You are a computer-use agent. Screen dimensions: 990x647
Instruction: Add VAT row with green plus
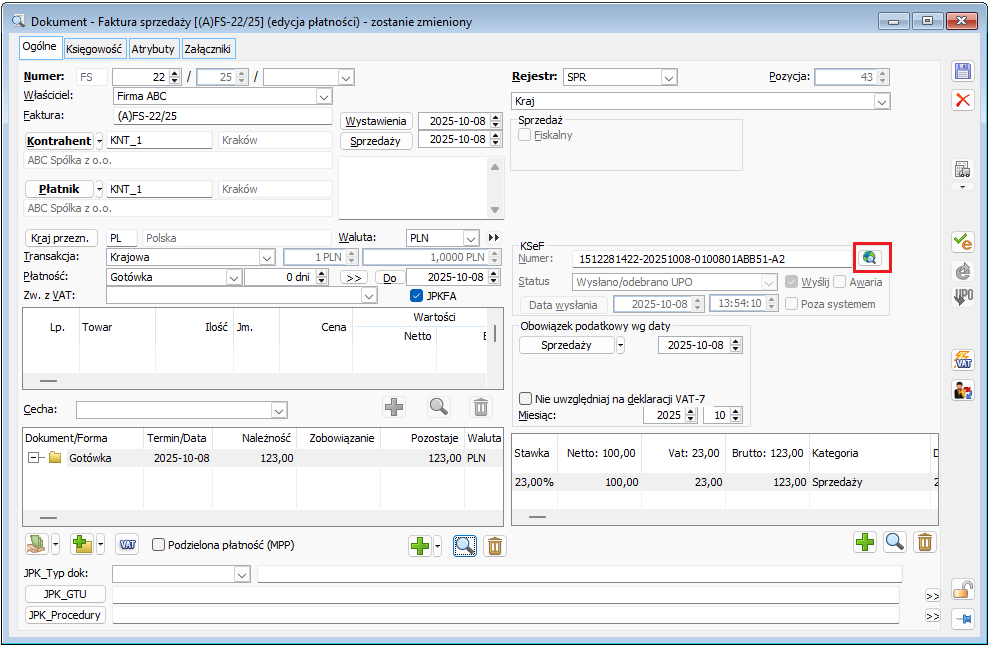(865, 542)
